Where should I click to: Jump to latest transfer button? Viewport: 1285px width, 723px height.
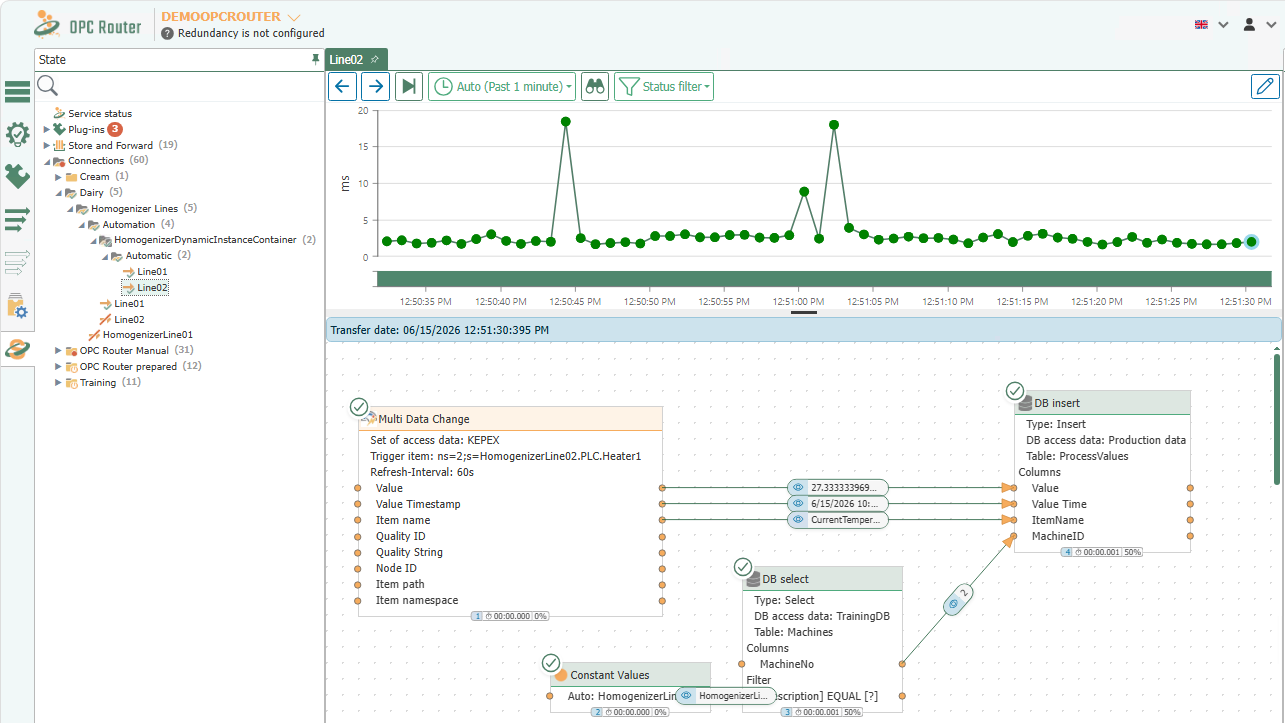(x=408, y=87)
